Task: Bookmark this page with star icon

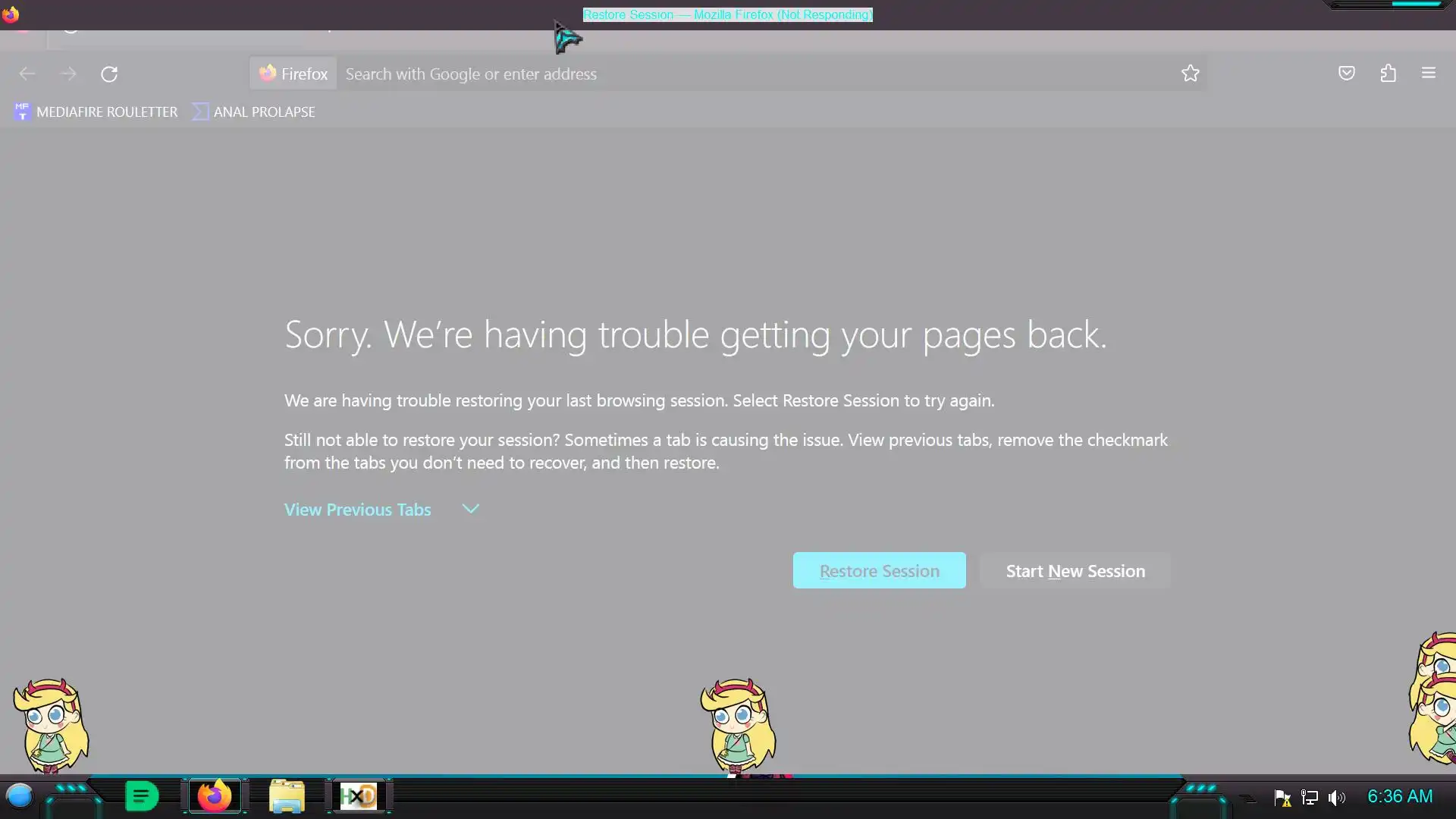Action: point(1190,74)
